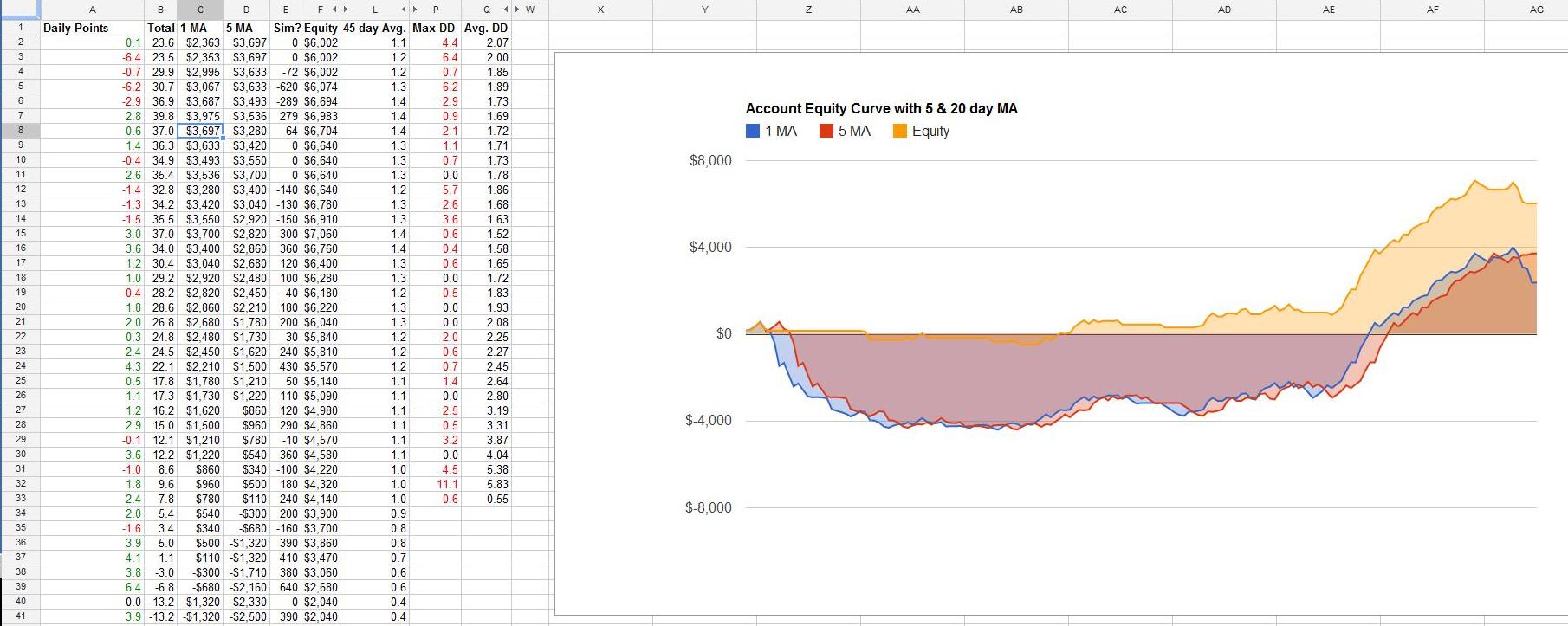Select row 8 header
Screen dimensions: 1568x626
[x=20, y=131]
